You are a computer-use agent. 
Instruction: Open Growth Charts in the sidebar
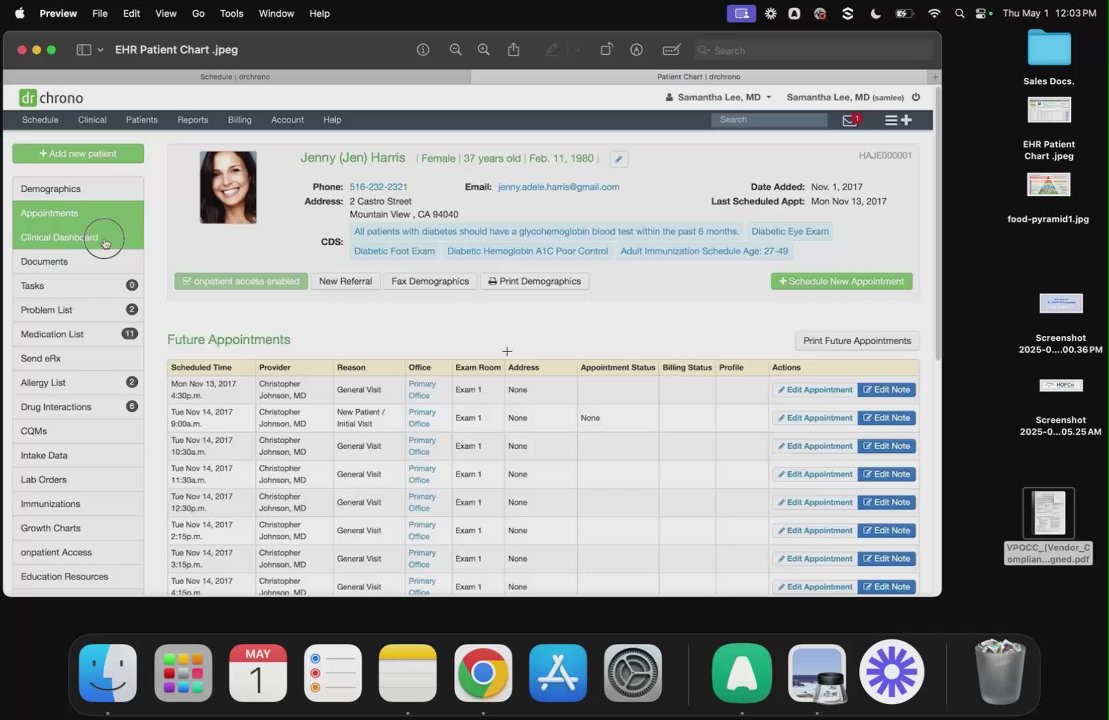(78, 528)
